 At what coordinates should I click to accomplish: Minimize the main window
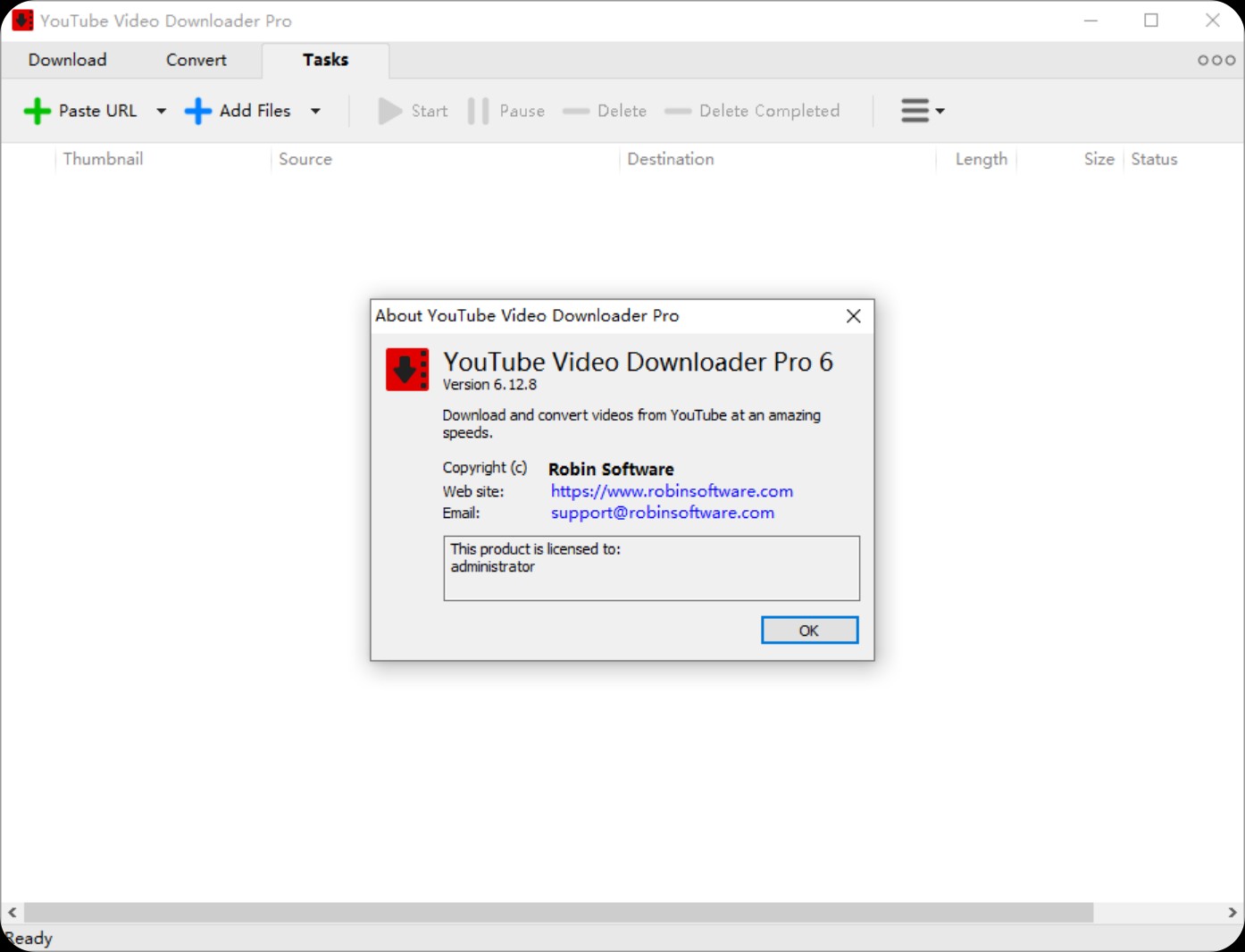[1090, 21]
